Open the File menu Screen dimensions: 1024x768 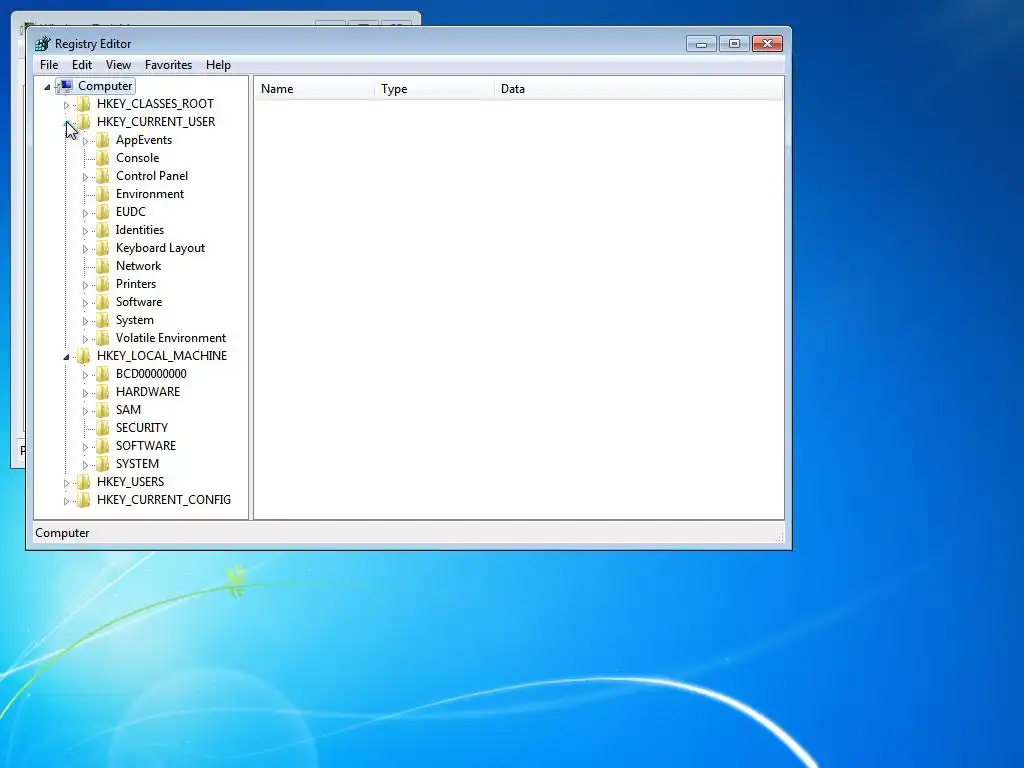pos(49,65)
